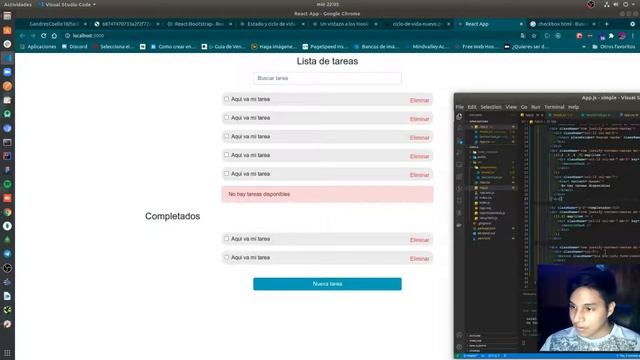Open the Aplicaciones shortcut in bookmarks bar
This screenshot has height=360, width=640.
[x=38, y=47]
